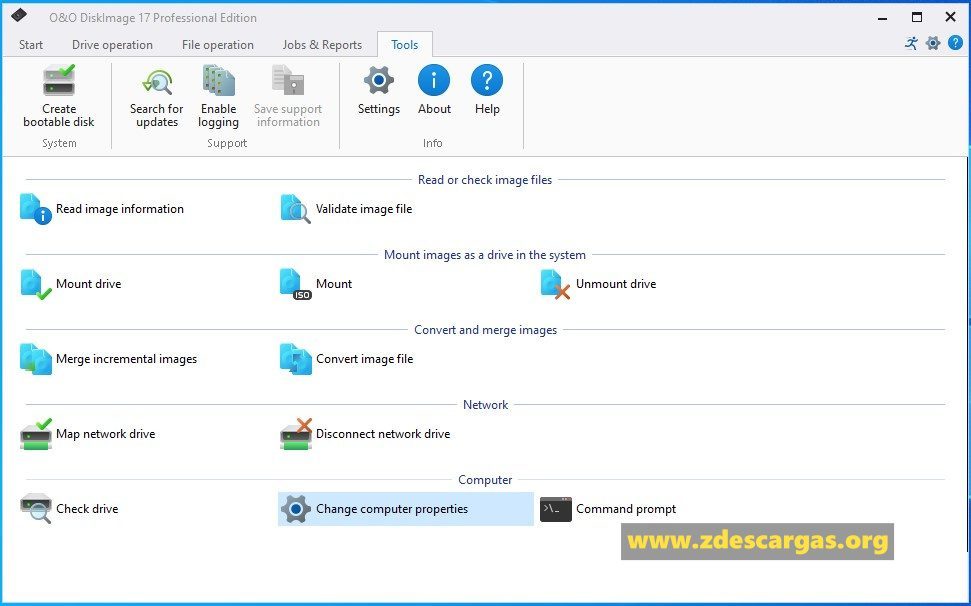971x606 pixels.
Task: Click the small gear icon at the top right
Action: pos(933,43)
